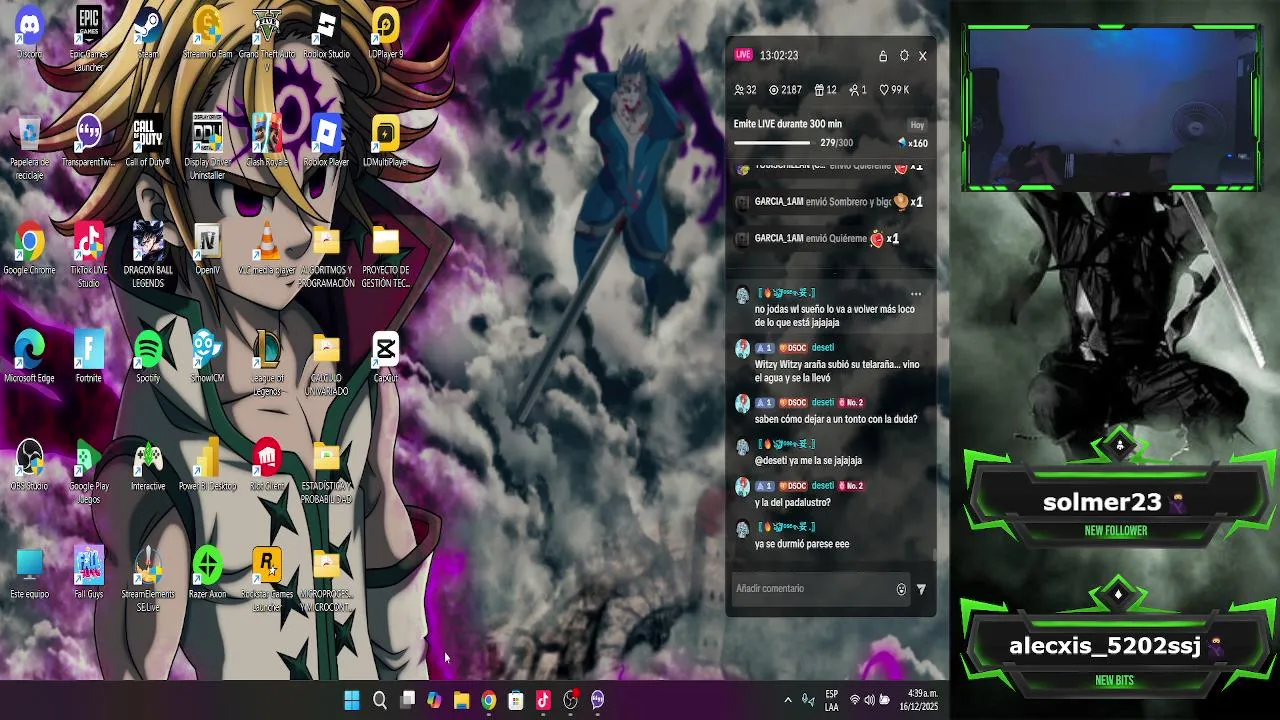Switch ESP LAA keyboard language indicator
Viewport: 1280px width, 720px height.
pyautogui.click(x=831, y=701)
